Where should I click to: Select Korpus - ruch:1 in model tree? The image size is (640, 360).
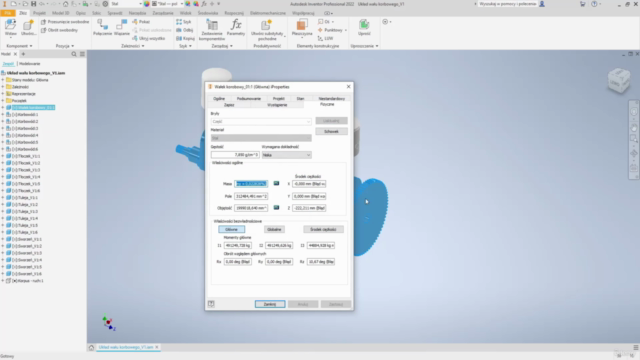pyautogui.click(x=27, y=281)
